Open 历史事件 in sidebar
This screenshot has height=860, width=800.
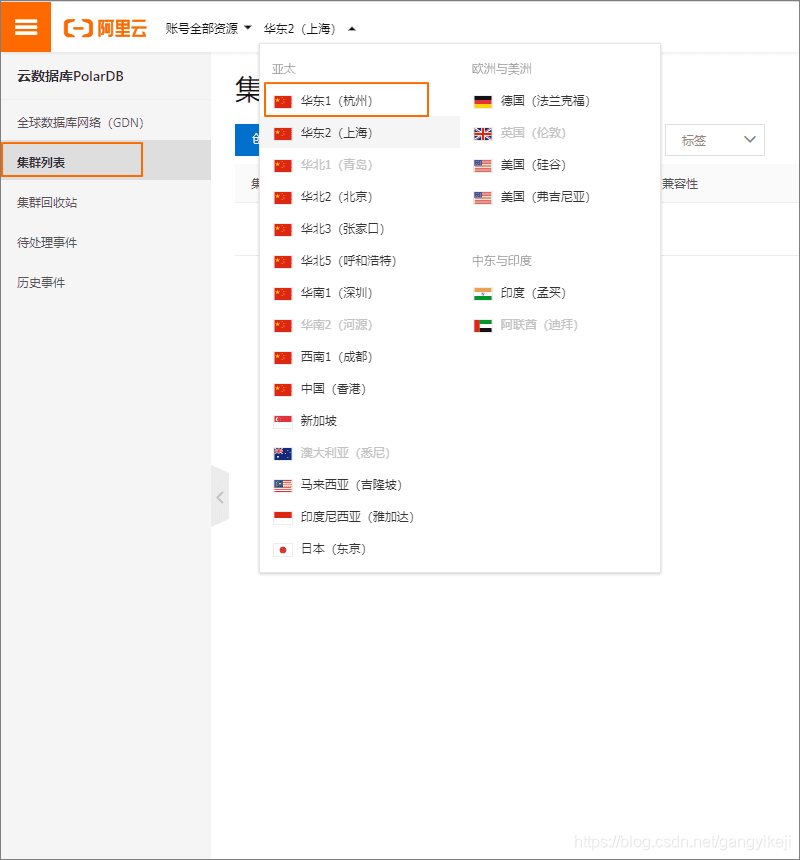point(41,282)
